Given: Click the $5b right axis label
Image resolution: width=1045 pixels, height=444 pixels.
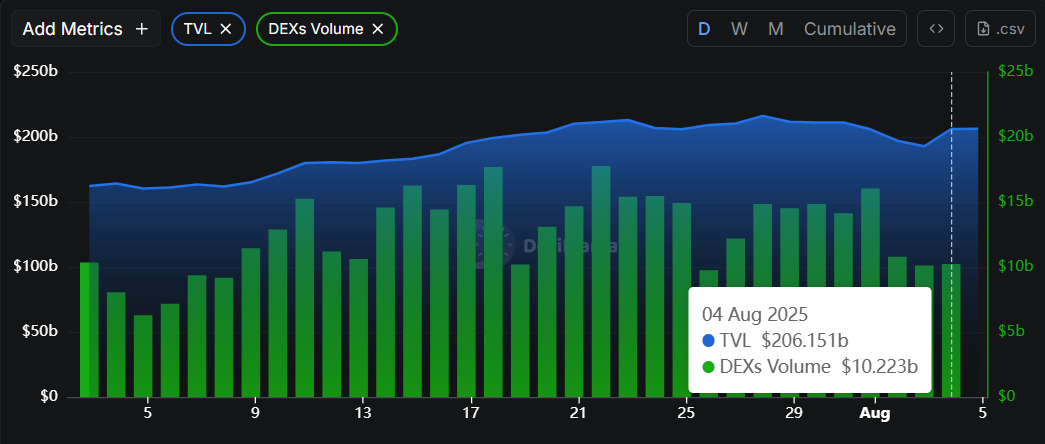Looking at the screenshot, I should click(1012, 331).
